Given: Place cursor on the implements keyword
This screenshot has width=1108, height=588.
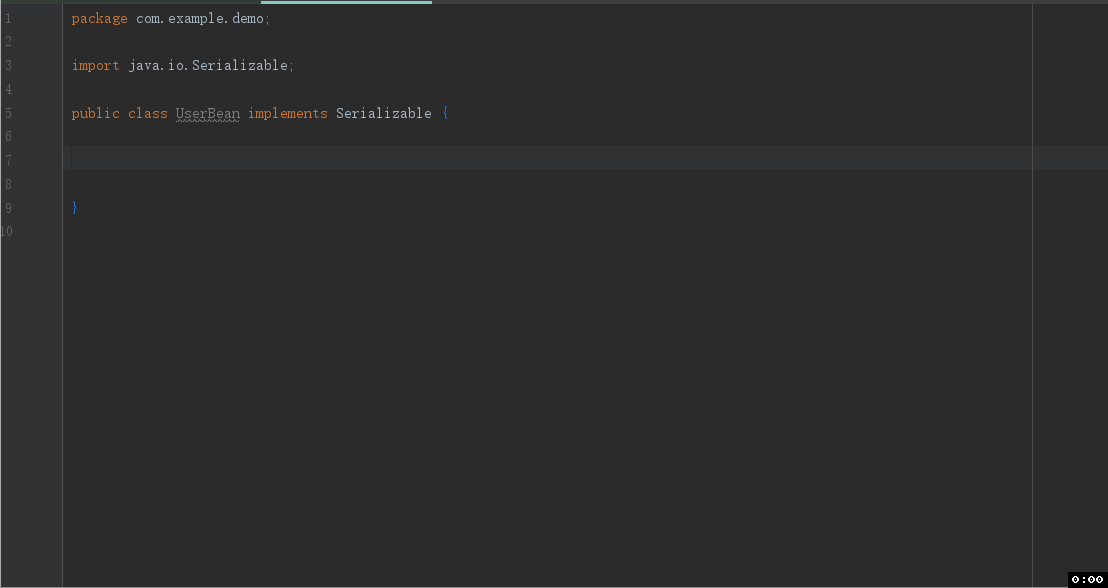Looking at the screenshot, I should pos(288,113).
